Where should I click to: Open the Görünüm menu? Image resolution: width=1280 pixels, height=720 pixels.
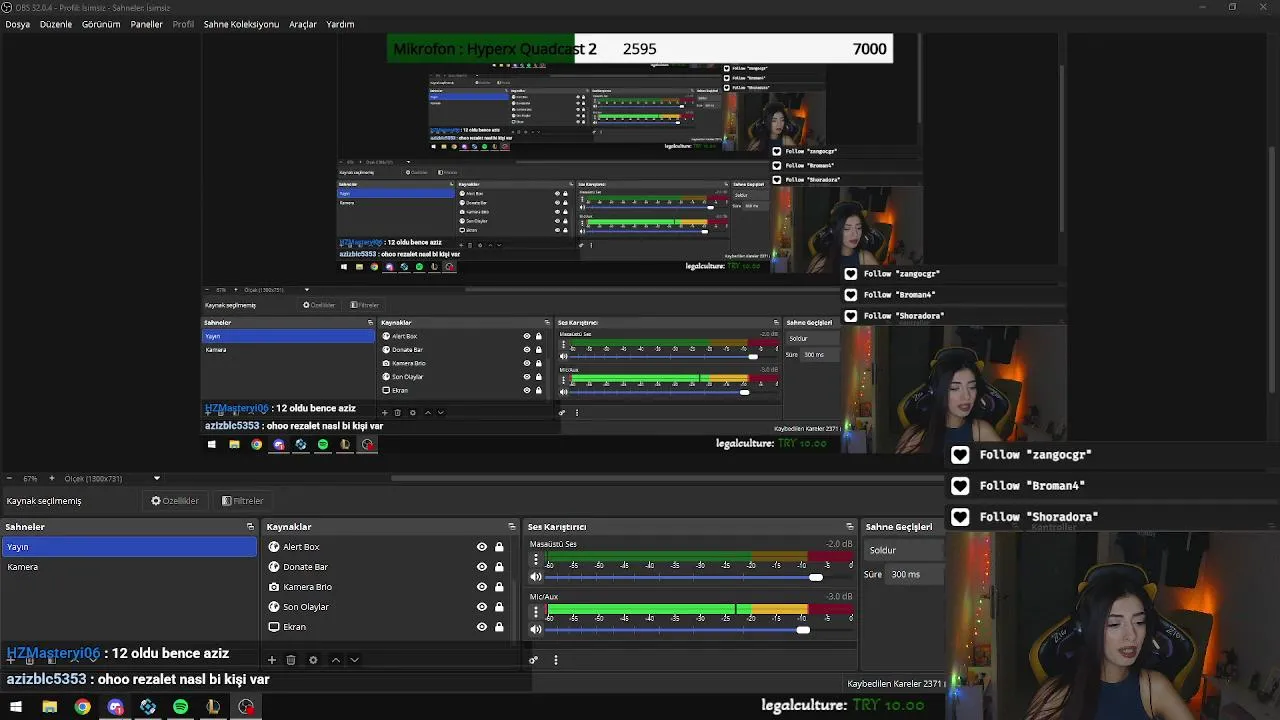click(x=101, y=24)
